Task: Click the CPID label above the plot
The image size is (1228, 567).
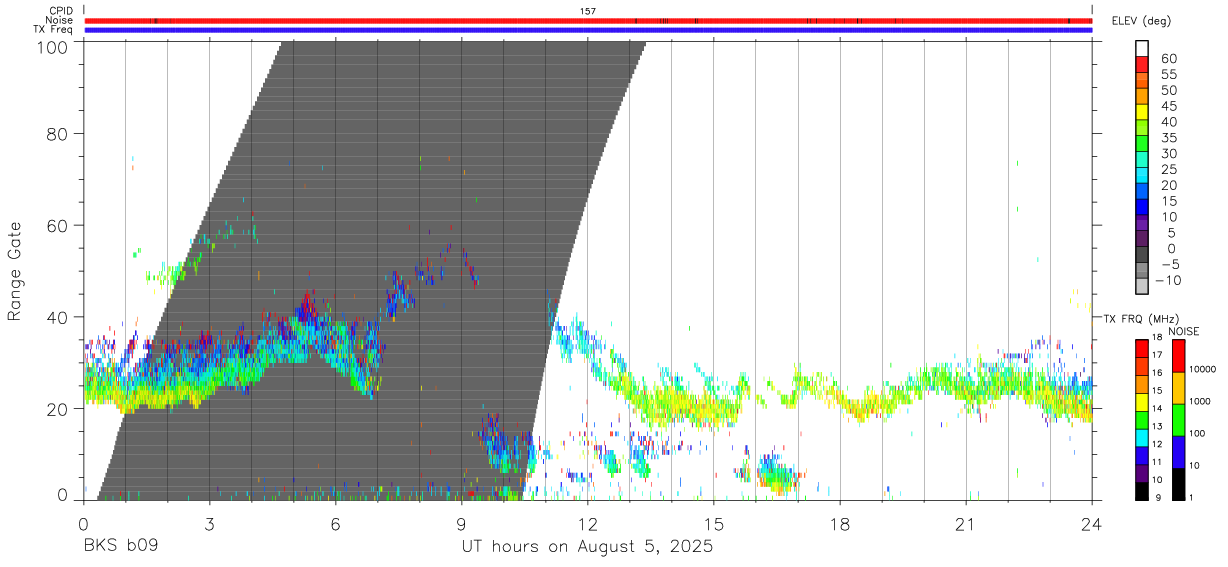Action: 61,11
